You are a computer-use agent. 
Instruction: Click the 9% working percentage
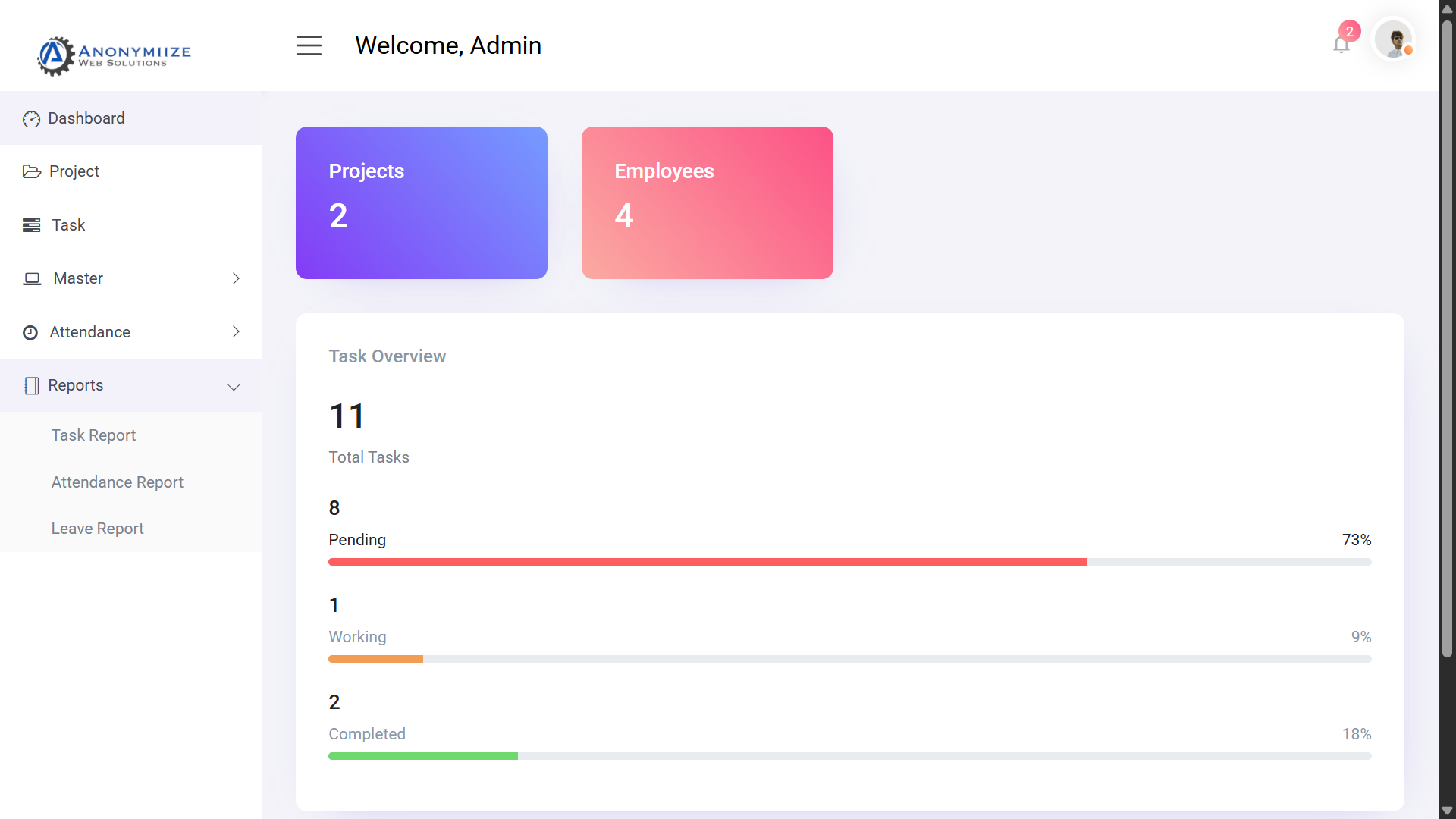coord(1361,637)
